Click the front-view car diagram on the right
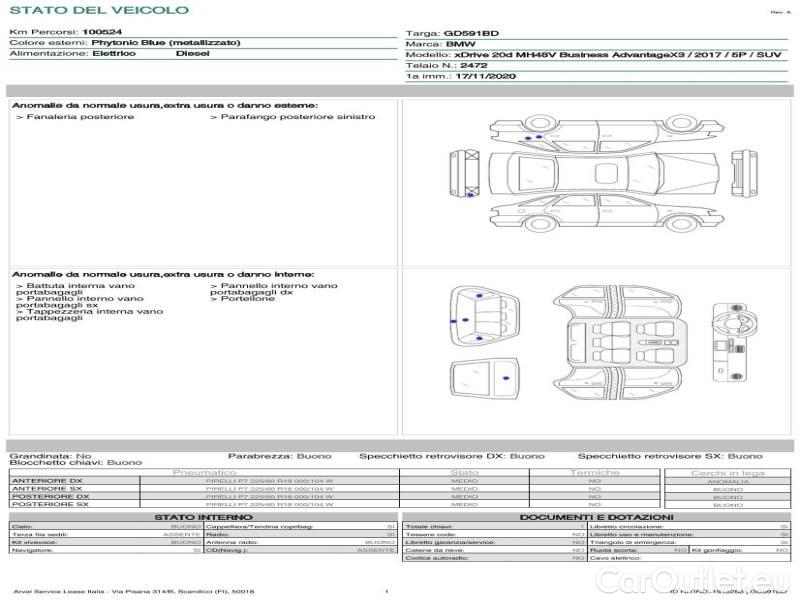Image resolution: width=800 pixels, height=600 pixels. click(x=740, y=168)
